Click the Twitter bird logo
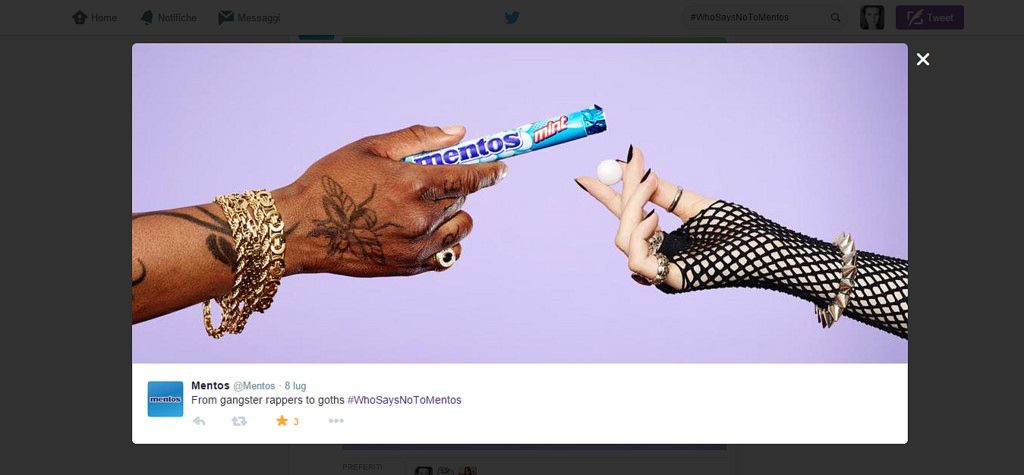Viewport: 1024px width, 475px height. coord(512,18)
